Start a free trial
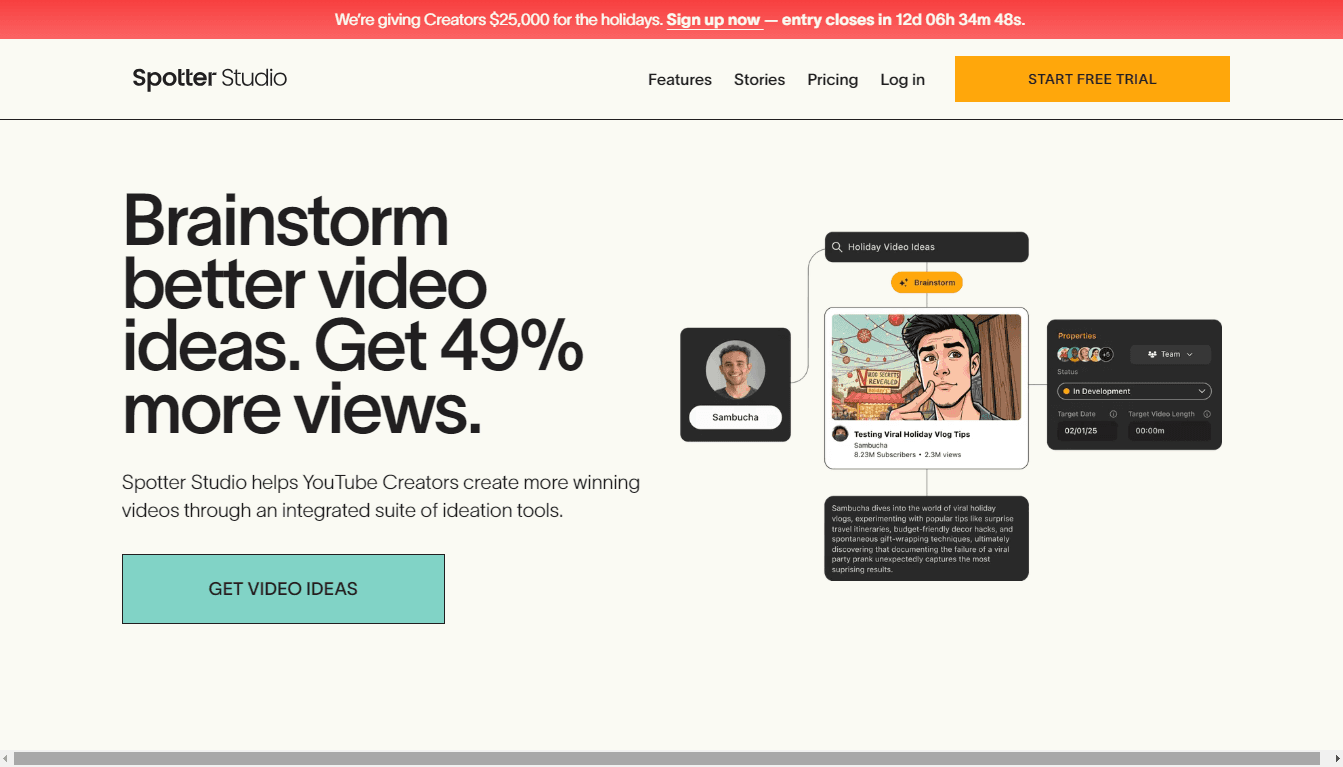 1091,78
